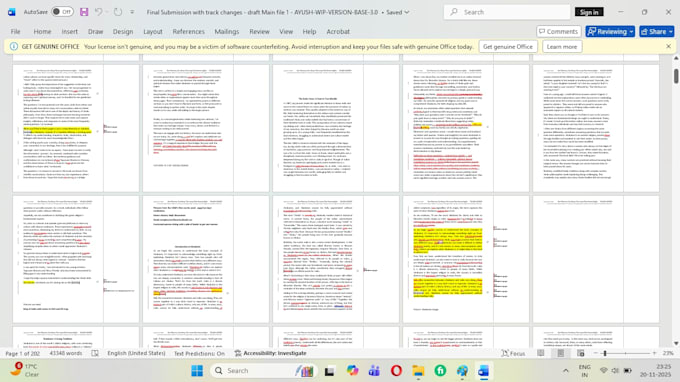This screenshot has height=382, width=680.
Task: Open the Windows Start menu
Action: tap(197, 371)
